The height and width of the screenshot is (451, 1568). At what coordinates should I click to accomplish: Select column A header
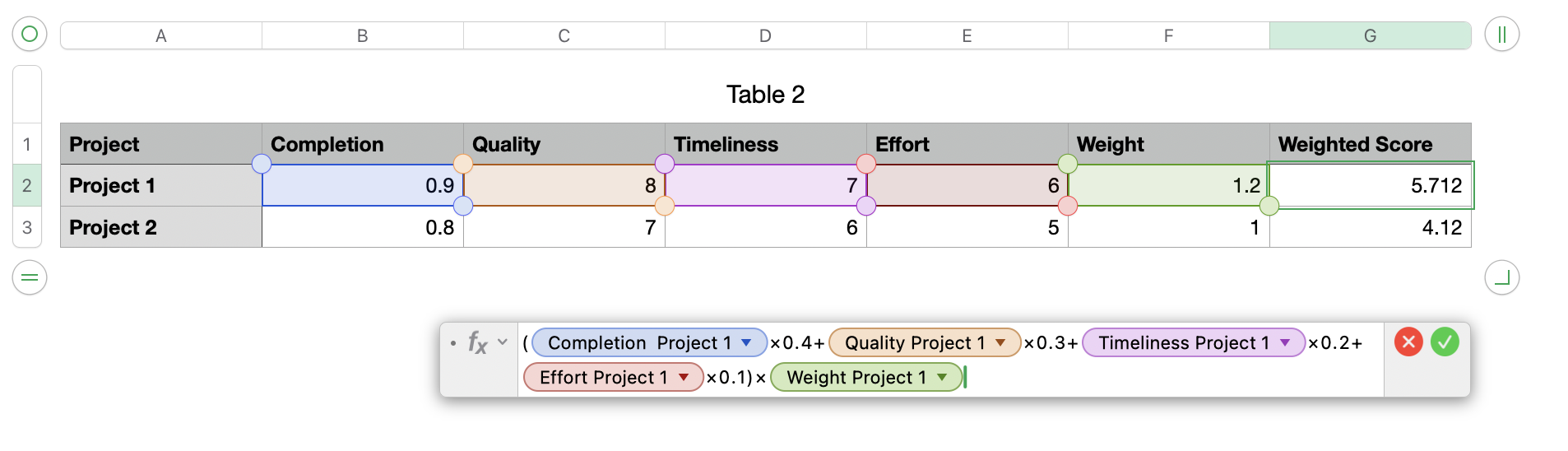point(161,35)
